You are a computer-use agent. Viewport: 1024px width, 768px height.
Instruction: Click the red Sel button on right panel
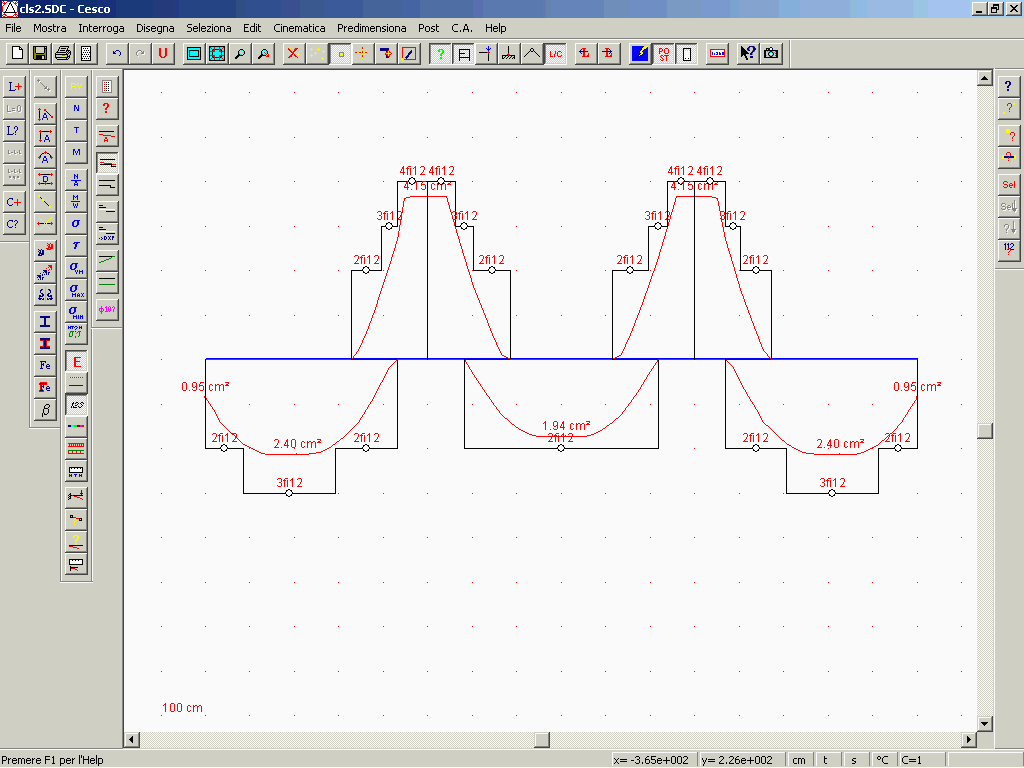(1008, 185)
